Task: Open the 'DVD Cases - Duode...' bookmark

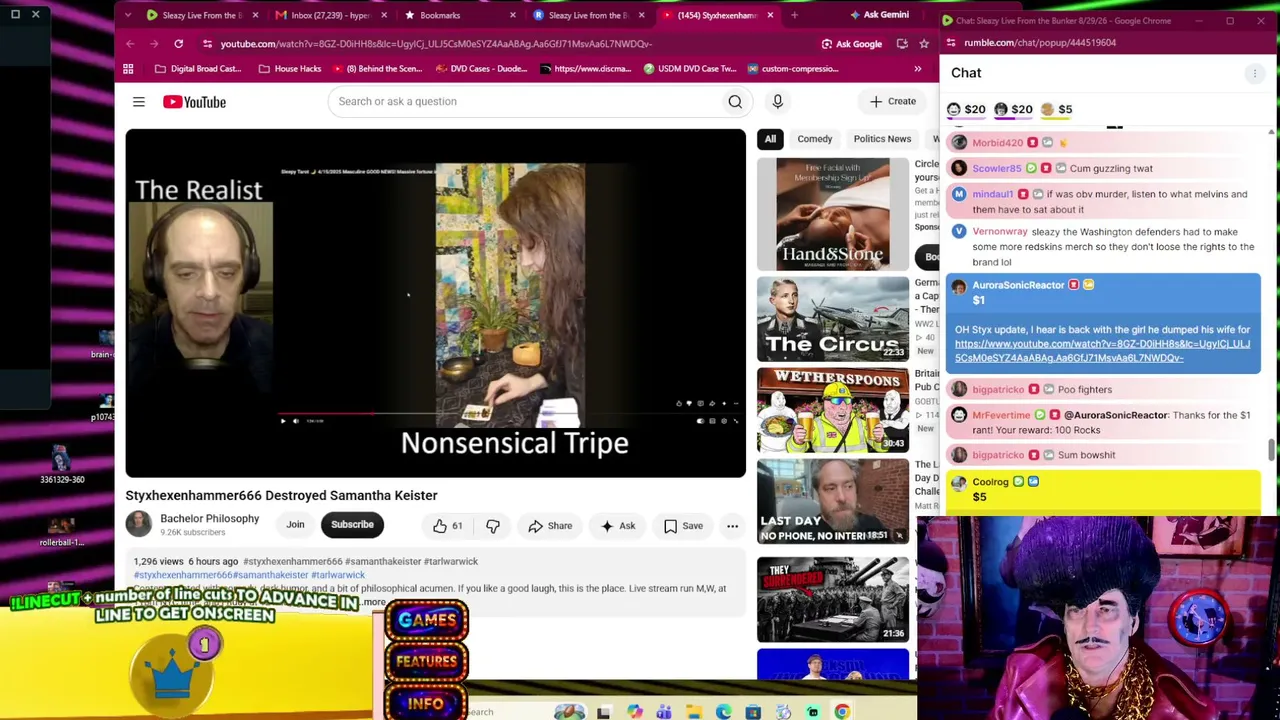Action: (x=482, y=69)
